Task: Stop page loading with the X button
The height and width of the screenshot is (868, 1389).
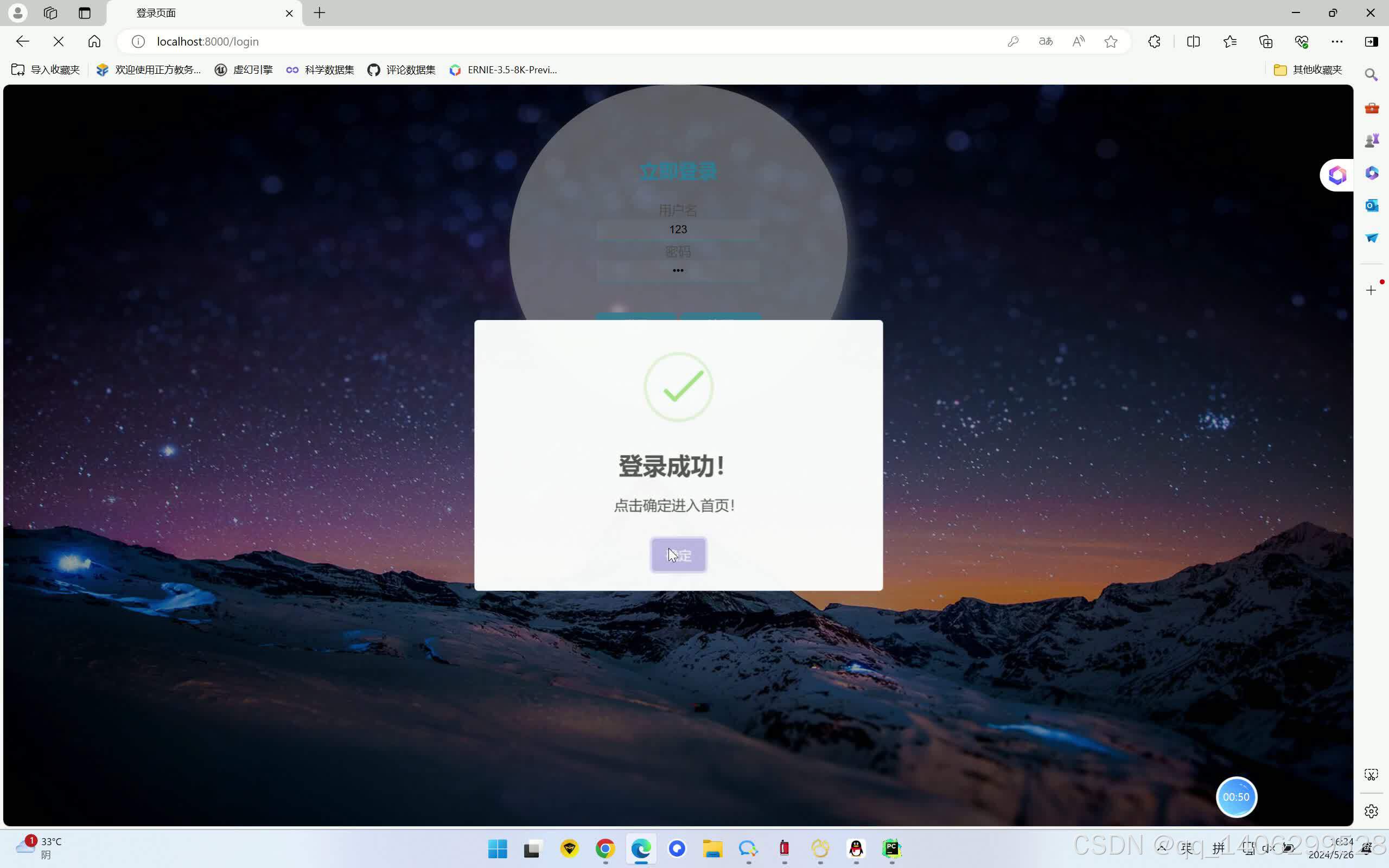Action: click(58, 41)
